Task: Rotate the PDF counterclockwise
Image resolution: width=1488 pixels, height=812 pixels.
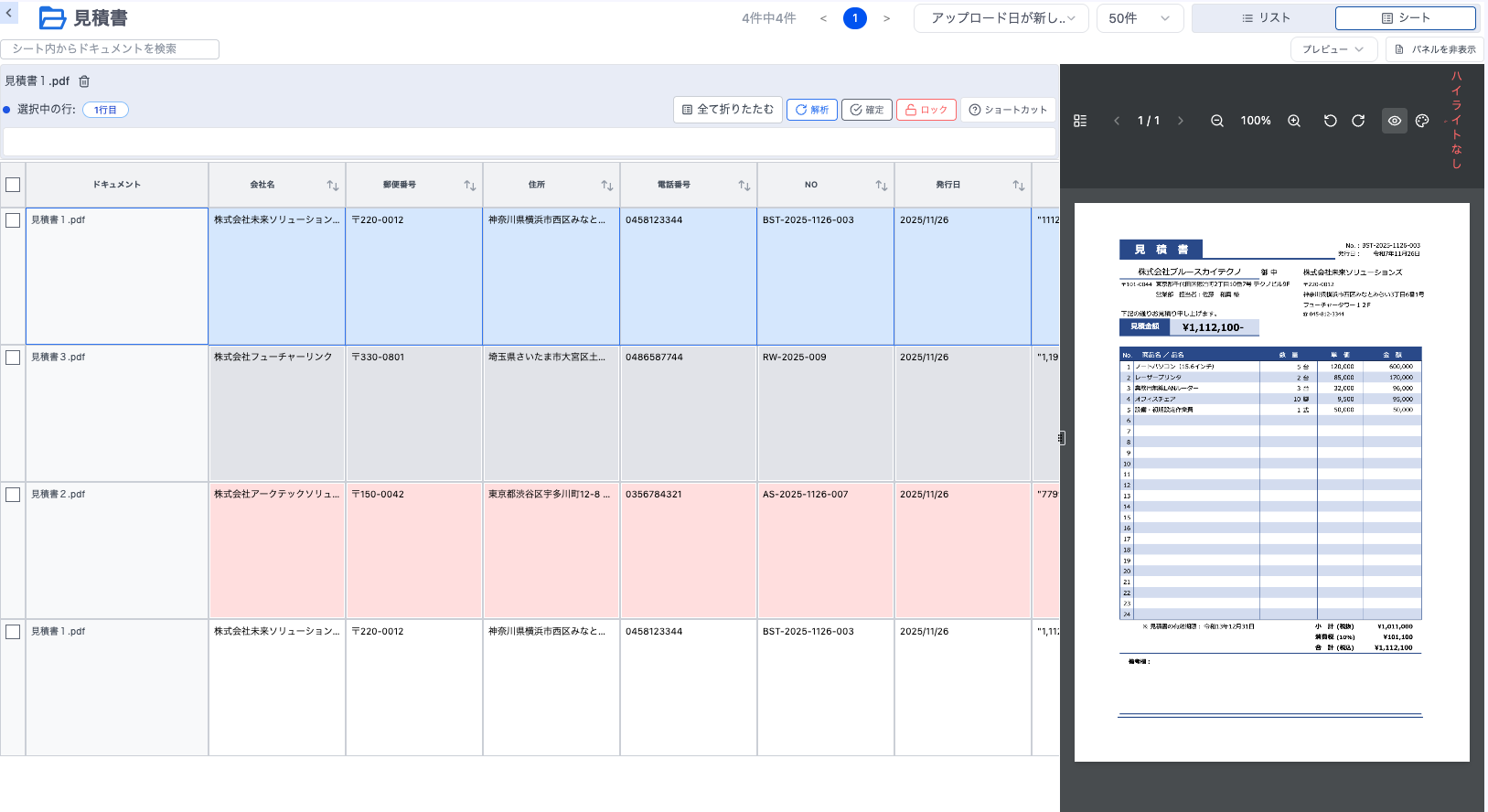Action: (x=1331, y=121)
